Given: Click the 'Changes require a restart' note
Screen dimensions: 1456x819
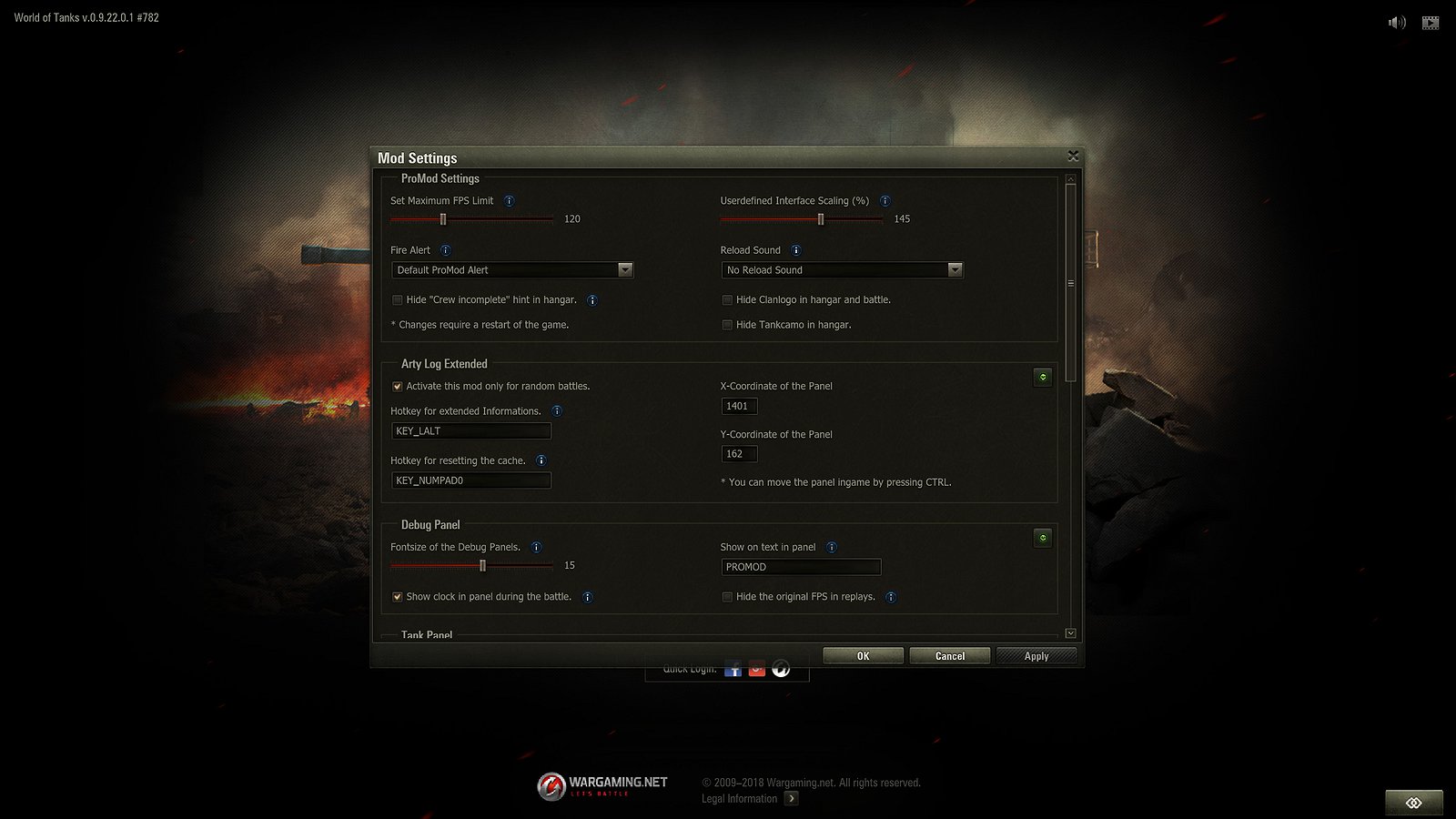Looking at the screenshot, I should (x=480, y=325).
